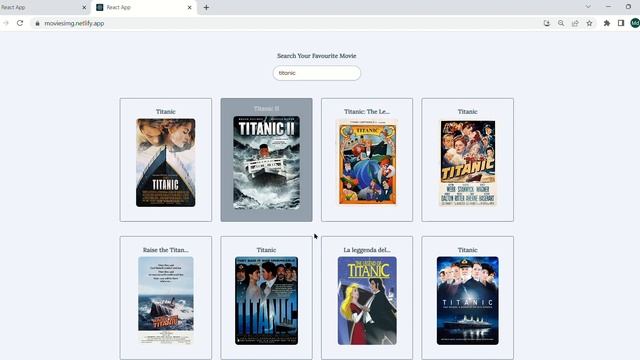Click the La leggenda del... title text
Image resolution: width=640 pixels, height=360 pixels.
tap(367, 250)
